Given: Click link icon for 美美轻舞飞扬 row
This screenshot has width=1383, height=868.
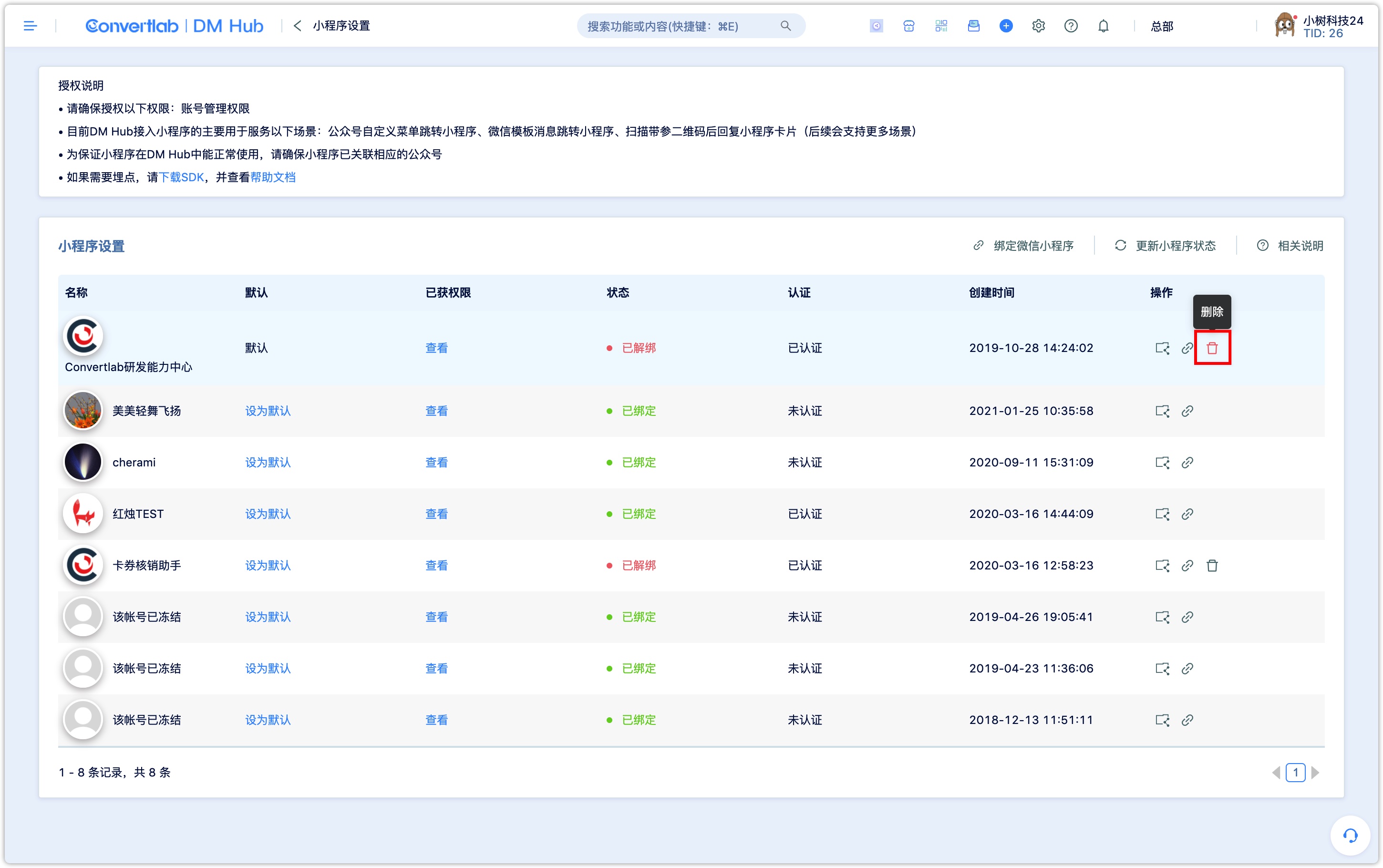Looking at the screenshot, I should (x=1187, y=411).
